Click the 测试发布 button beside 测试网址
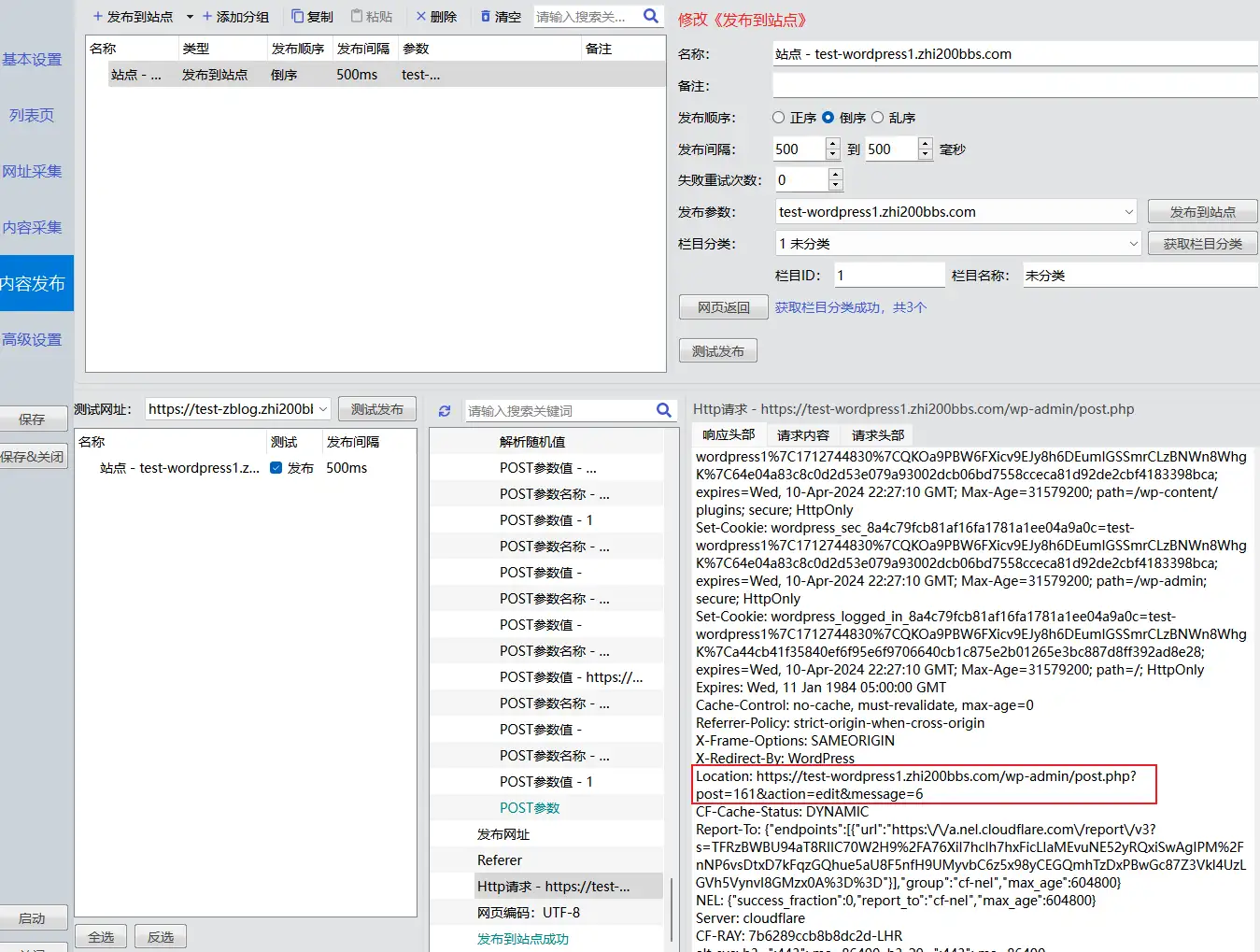 (x=377, y=409)
